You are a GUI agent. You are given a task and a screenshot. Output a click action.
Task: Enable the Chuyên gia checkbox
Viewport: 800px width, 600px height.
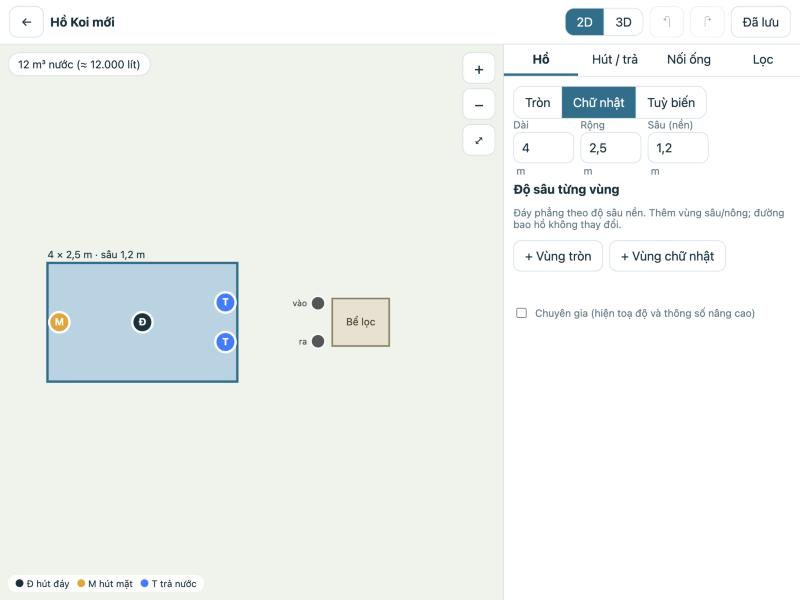pos(521,313)
